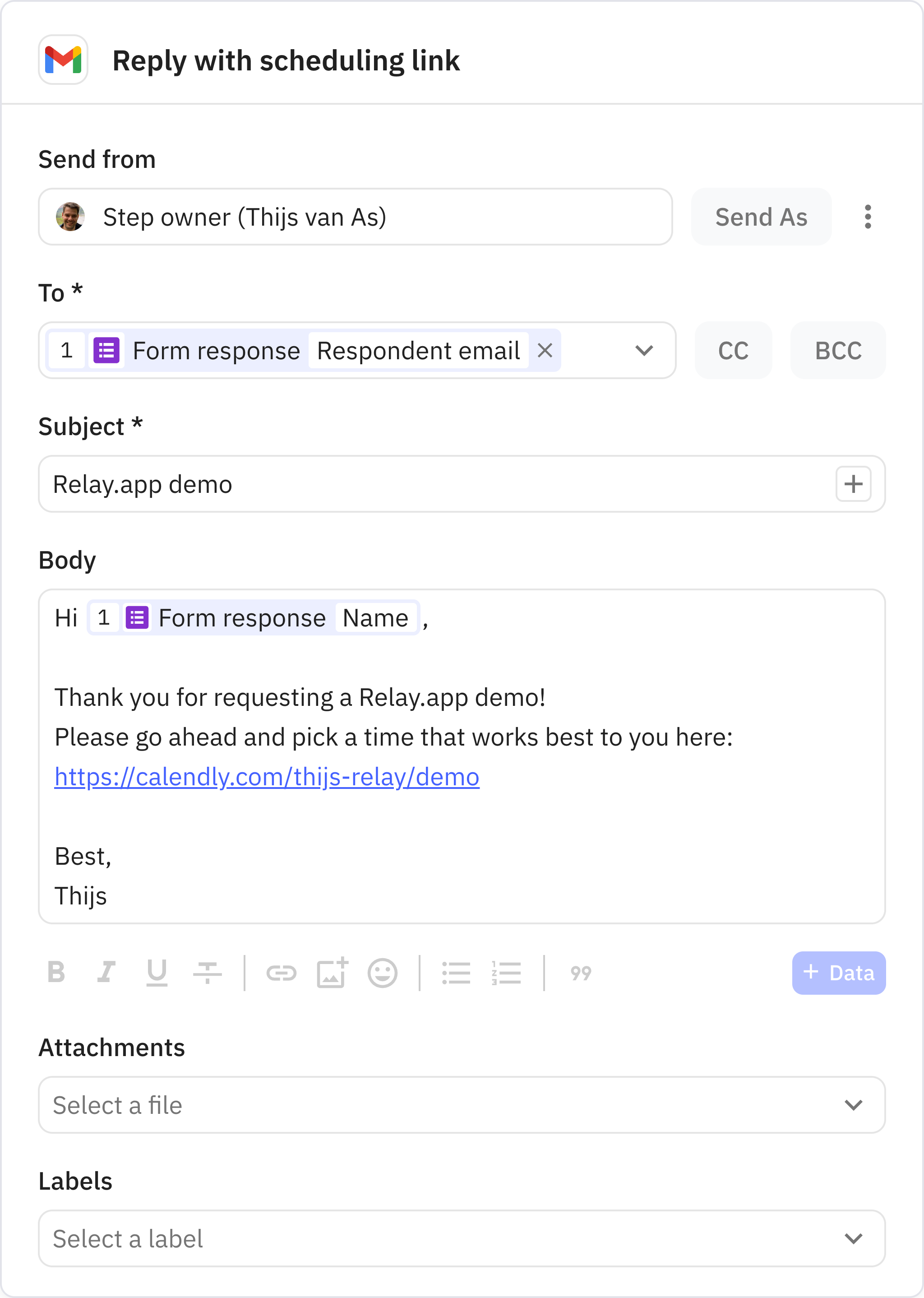
Task: Apply underline formatting
Action: 157,973
